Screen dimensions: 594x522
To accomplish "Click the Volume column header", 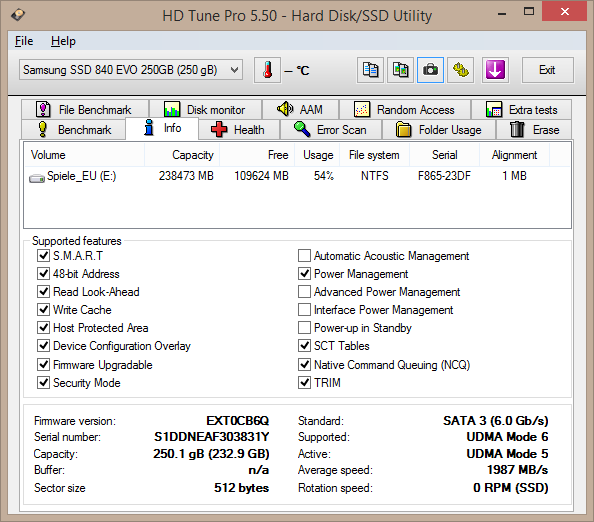I will (x=84, y=155).
